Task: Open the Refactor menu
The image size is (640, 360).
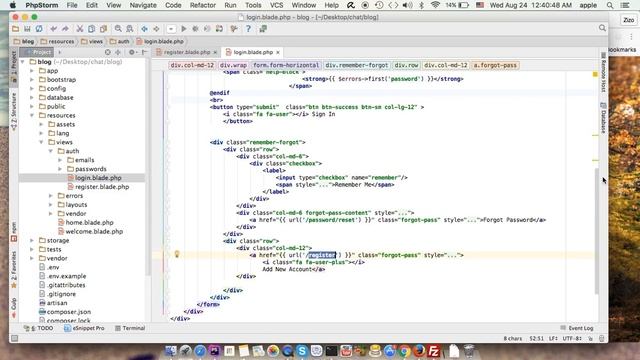Action: point(202,5)
